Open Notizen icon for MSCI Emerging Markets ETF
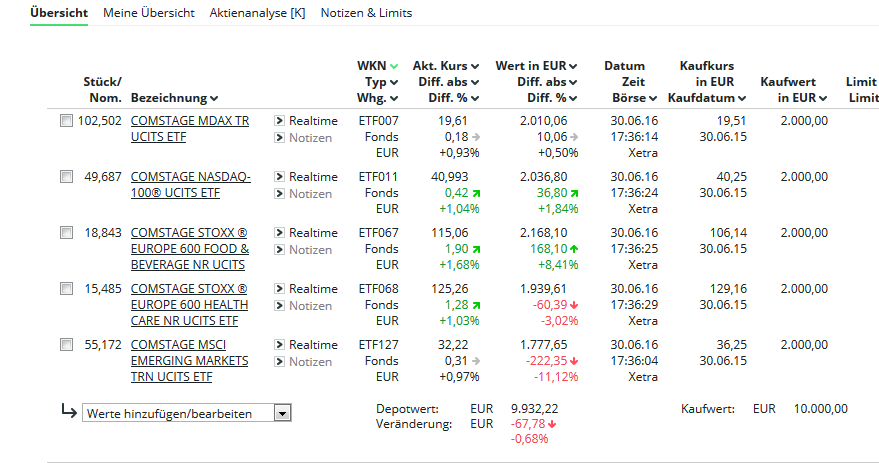The width and height of the screenshot is (879, 463). [280, 362]
